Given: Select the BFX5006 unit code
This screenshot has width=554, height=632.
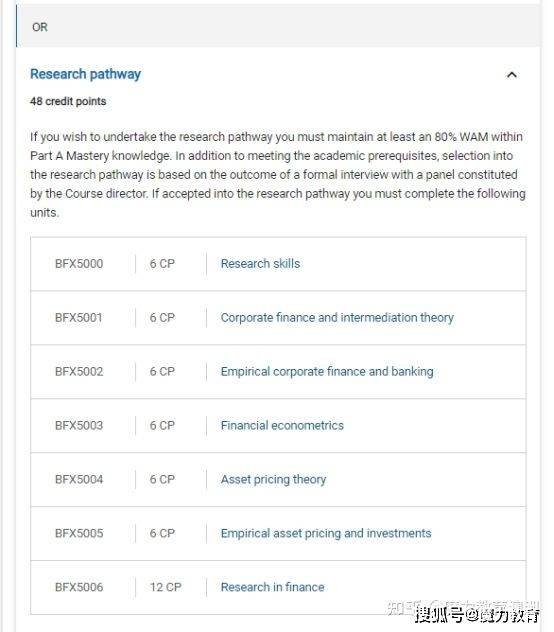Looking at the screenshot, I should [79, 587].
